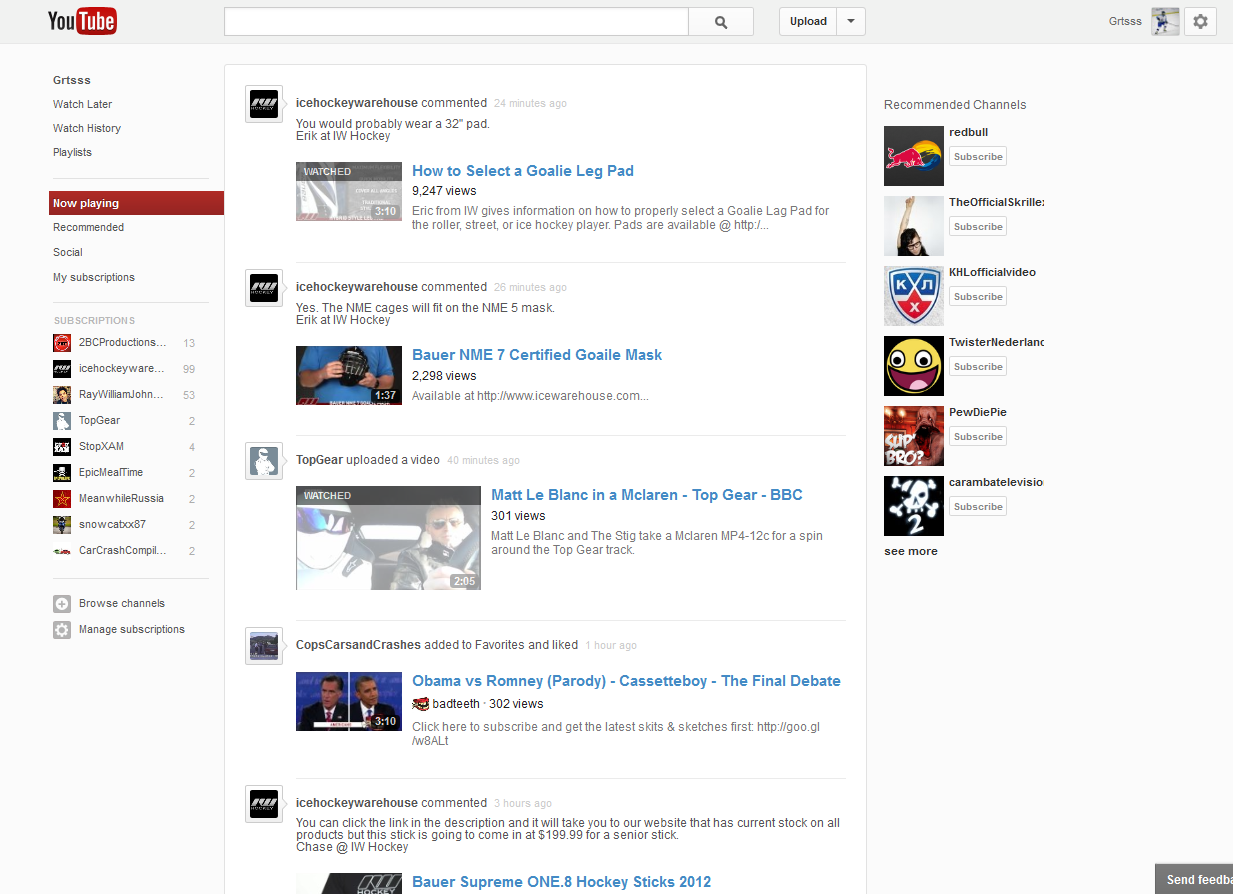Image resolution: width=1233 pixels, height=894 pixels.
Task: Click the badteeth small channel icon
Action: pos(421,704)
